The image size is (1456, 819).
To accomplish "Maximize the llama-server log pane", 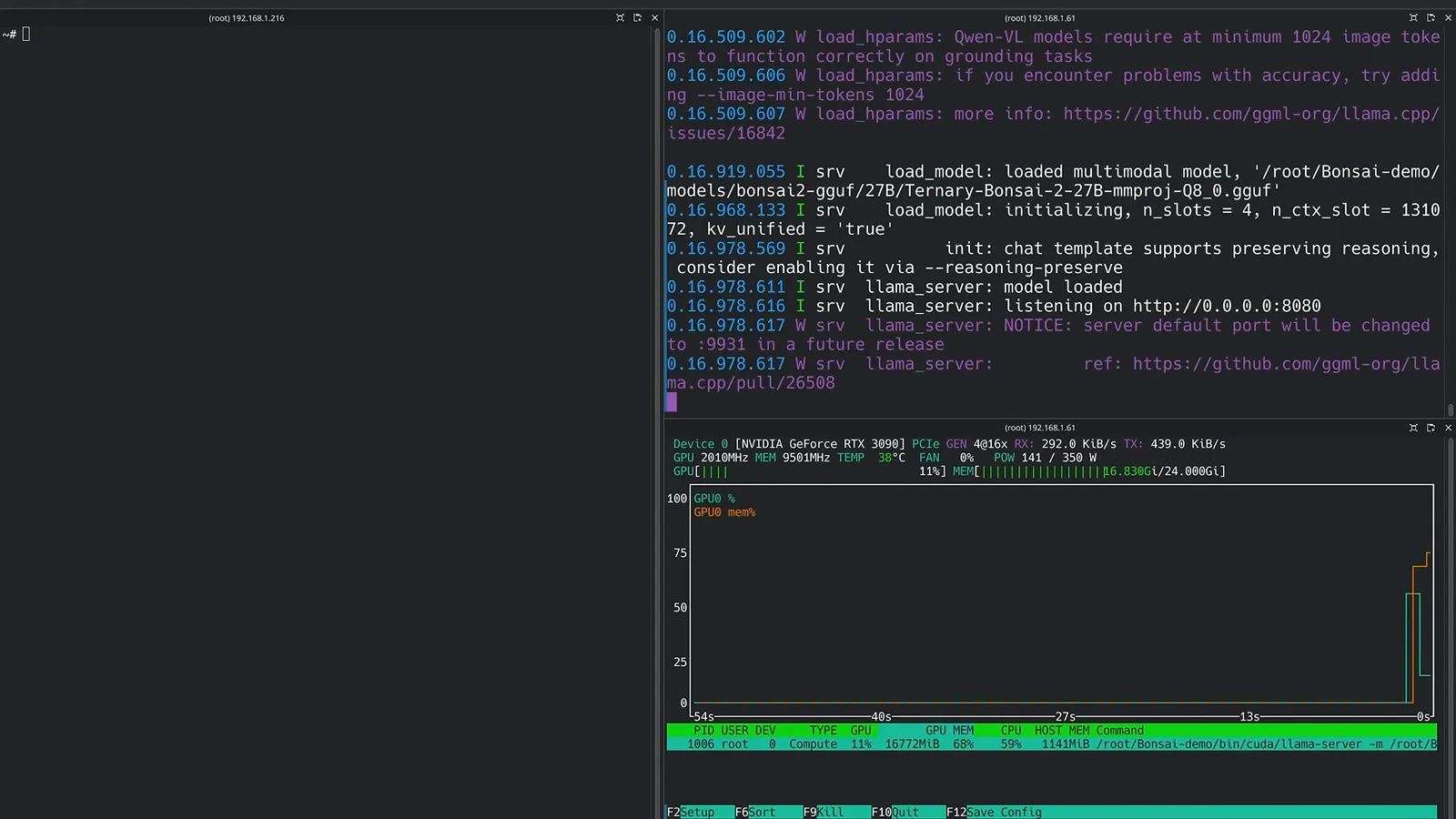I will [x=1413, y=18].
